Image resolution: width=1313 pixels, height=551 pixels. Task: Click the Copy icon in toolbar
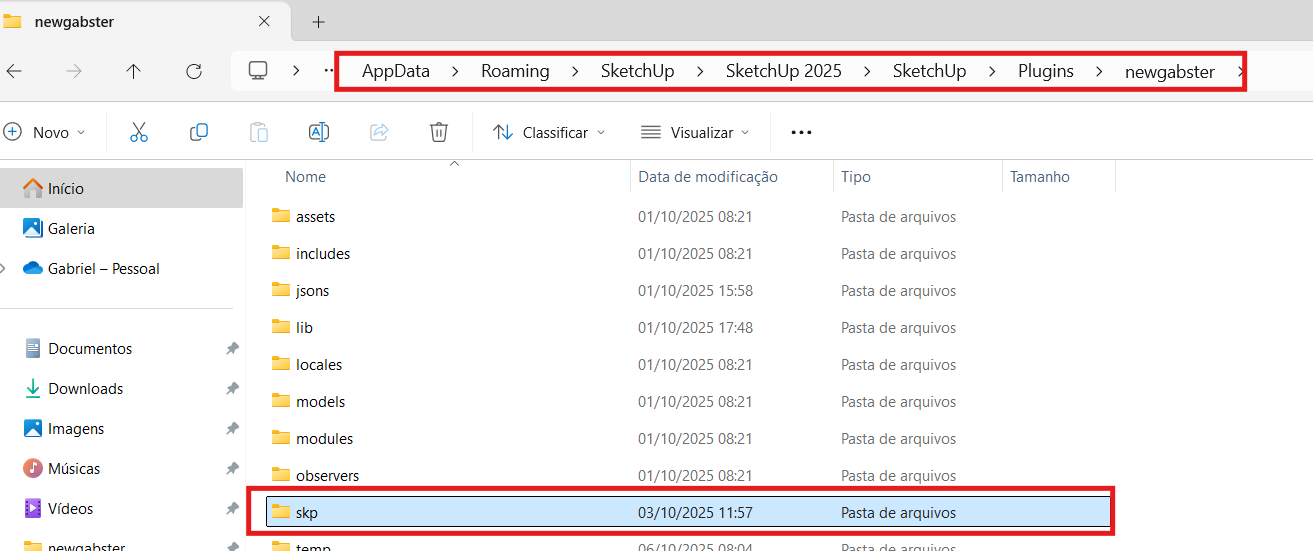pos(199,132)
